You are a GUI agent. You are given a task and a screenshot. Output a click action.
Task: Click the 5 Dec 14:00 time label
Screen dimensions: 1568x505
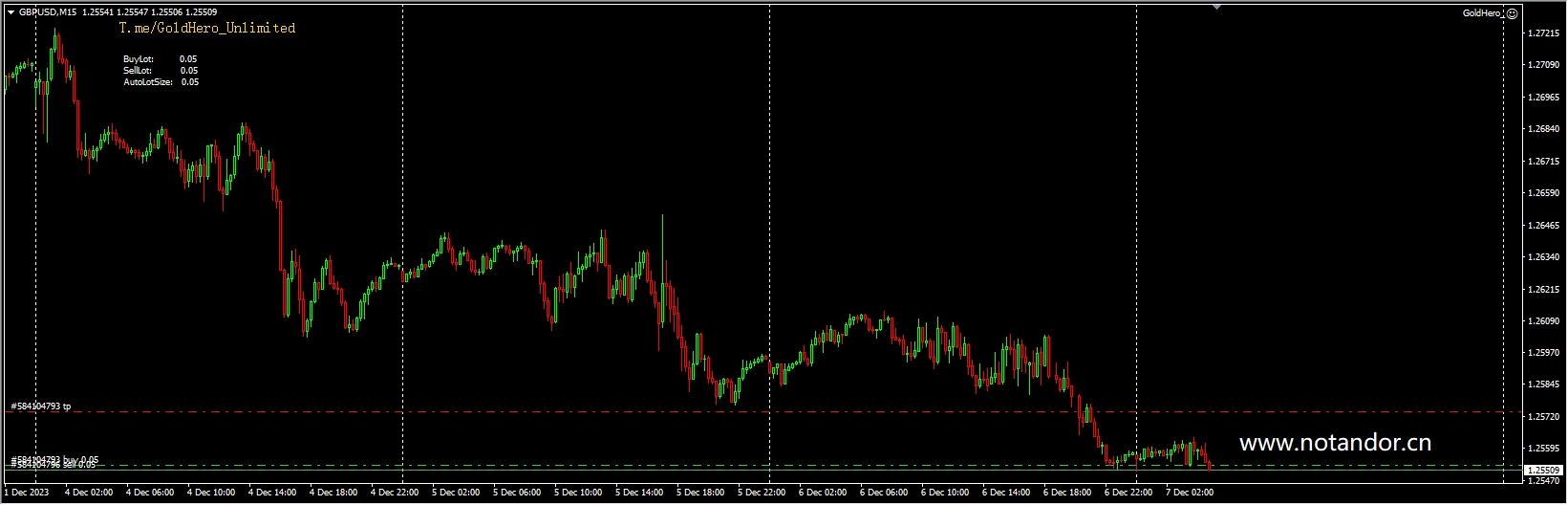[x=639, y=493]
